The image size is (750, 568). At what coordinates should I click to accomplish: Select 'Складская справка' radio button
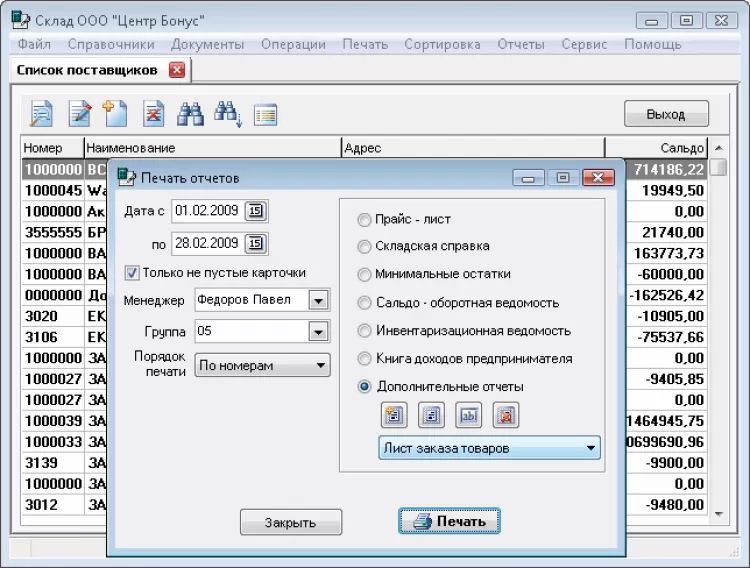click(364, 246)
